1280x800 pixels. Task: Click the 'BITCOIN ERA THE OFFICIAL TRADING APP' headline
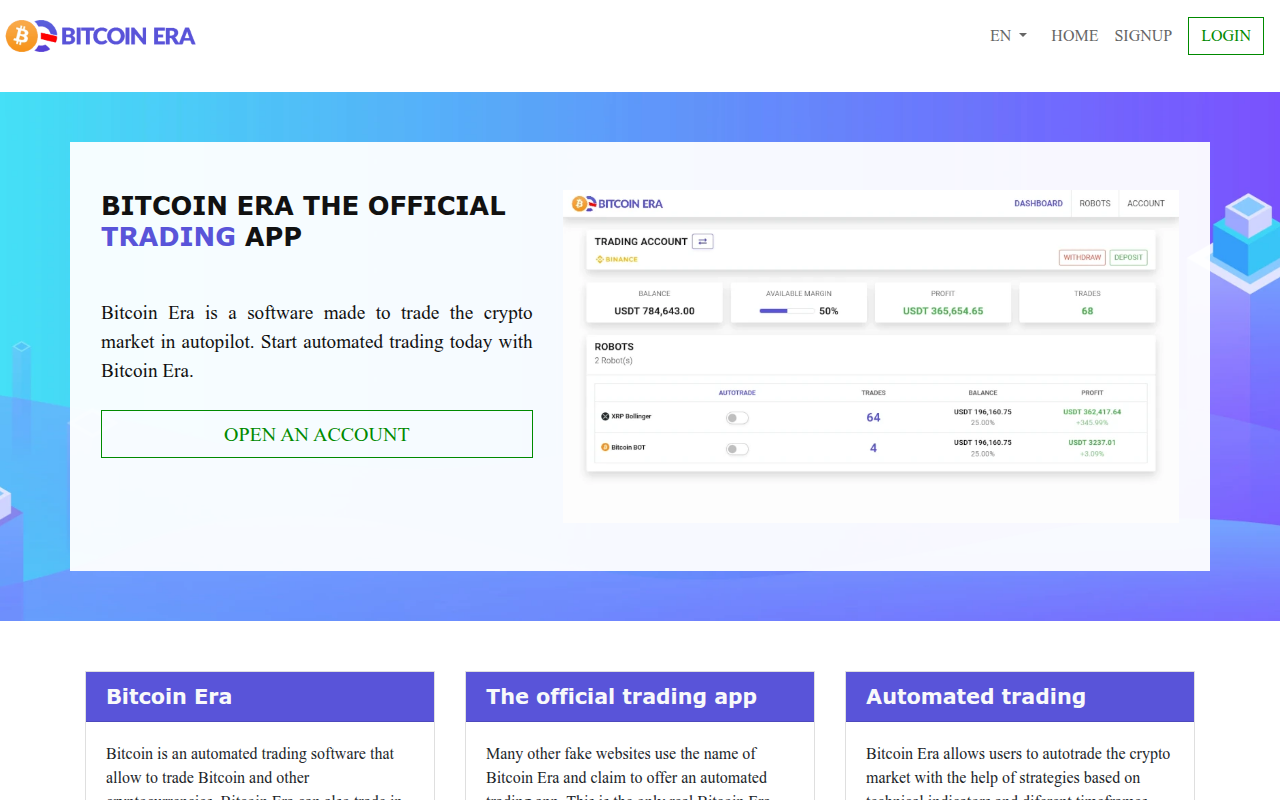304,221
